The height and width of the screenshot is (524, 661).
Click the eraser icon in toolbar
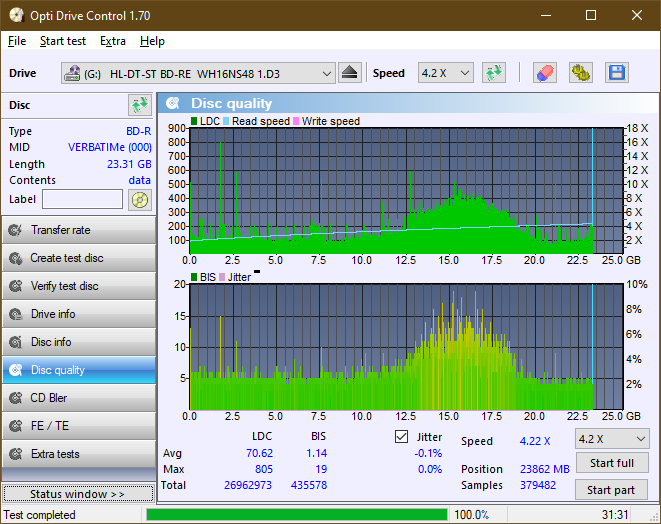click(x=545, y=73)
